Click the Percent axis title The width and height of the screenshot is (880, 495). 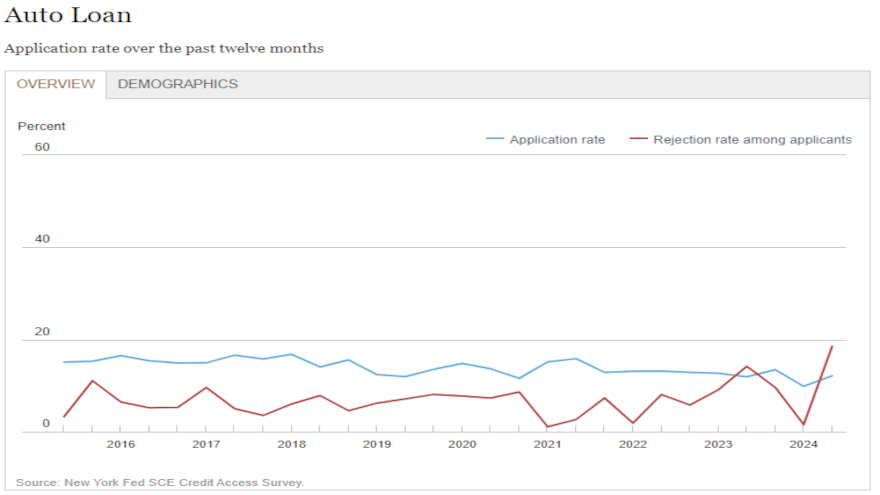pos(42,126)
